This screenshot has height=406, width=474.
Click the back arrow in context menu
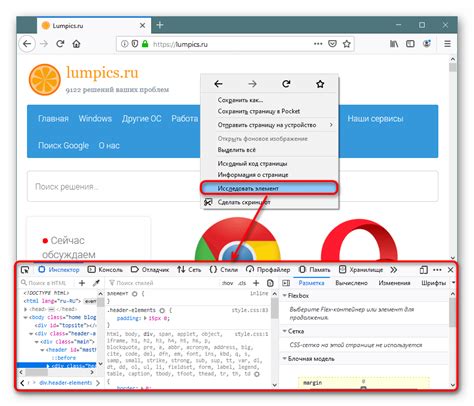[x=218, y=84]
